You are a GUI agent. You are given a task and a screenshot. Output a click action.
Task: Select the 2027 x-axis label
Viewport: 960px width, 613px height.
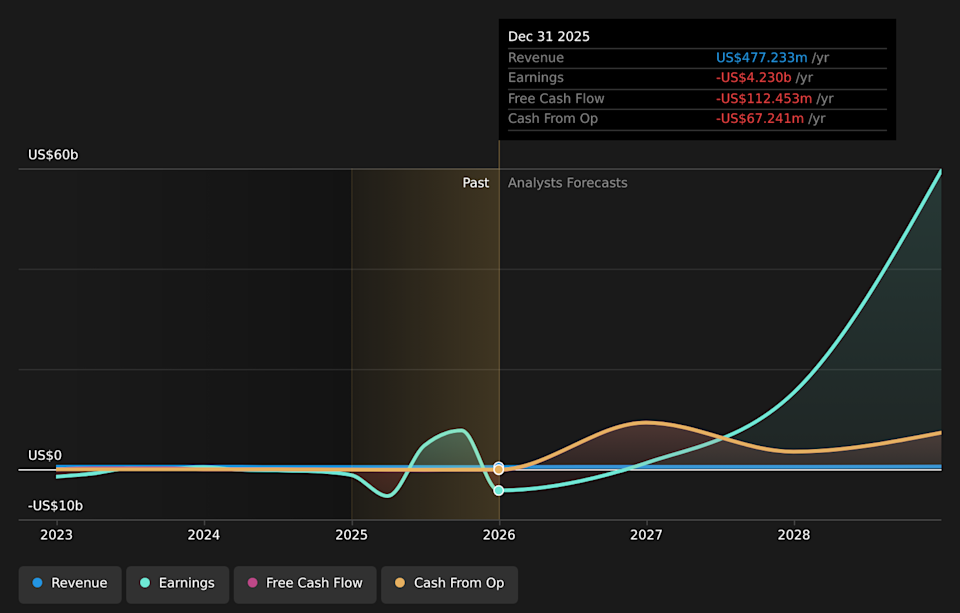(647, 535)
